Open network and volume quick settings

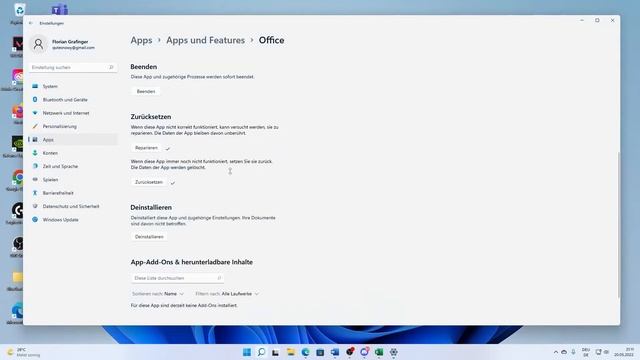click(x=602, y=352)
